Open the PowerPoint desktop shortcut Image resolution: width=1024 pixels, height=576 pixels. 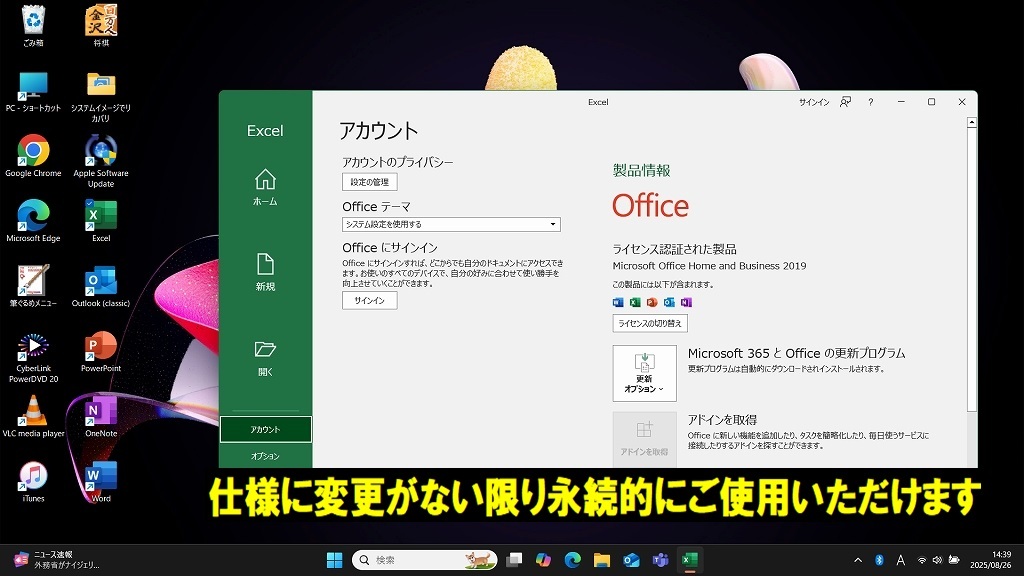pyautogui.click(x=101, y=351)
